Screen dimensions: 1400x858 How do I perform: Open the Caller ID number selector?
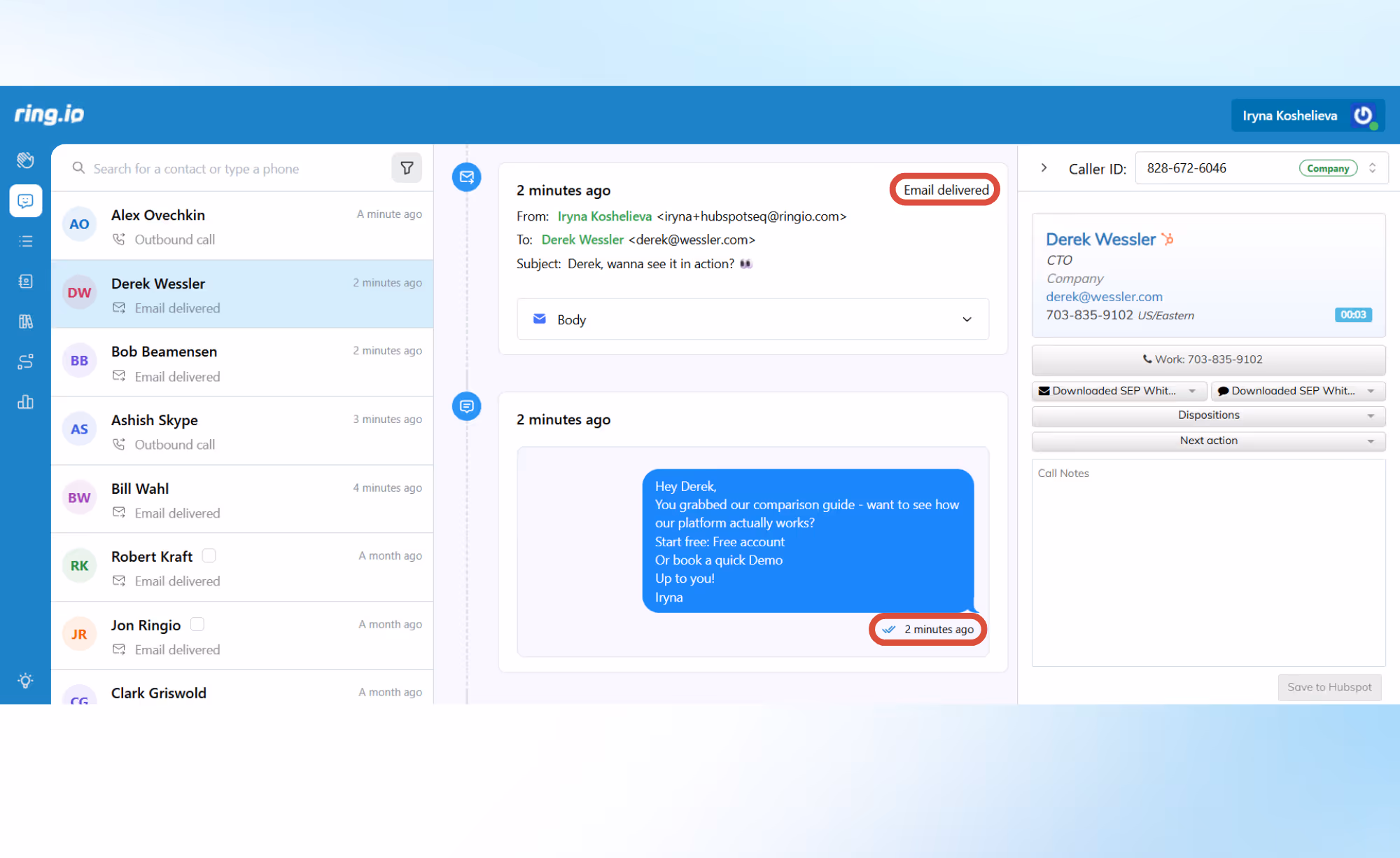1261,168
